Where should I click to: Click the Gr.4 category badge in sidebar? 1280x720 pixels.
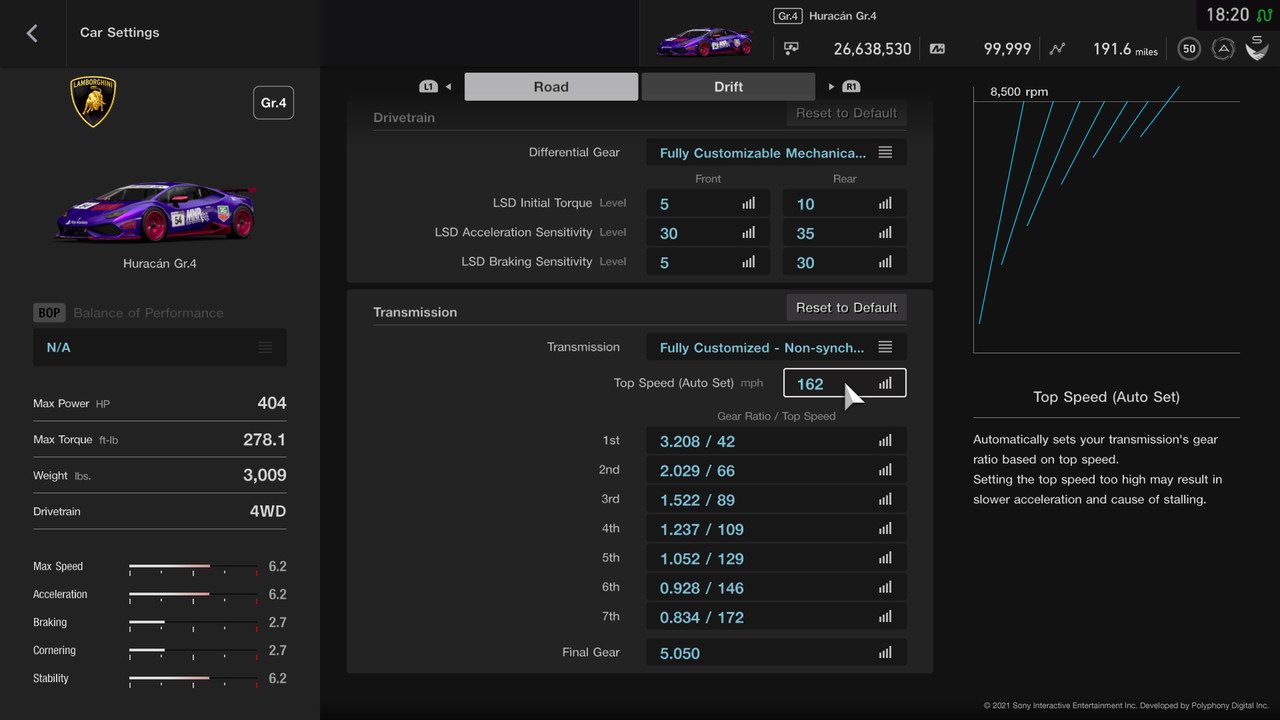point(273,103)
